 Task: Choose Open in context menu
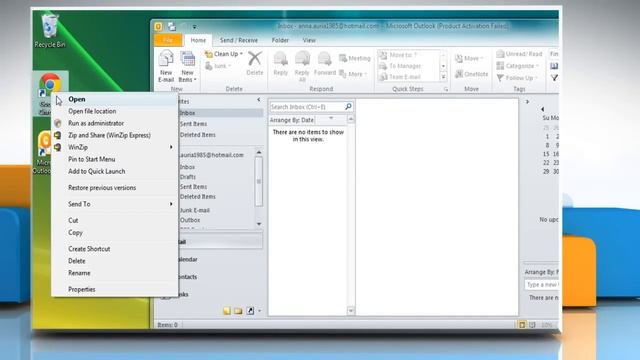[115, 99]
